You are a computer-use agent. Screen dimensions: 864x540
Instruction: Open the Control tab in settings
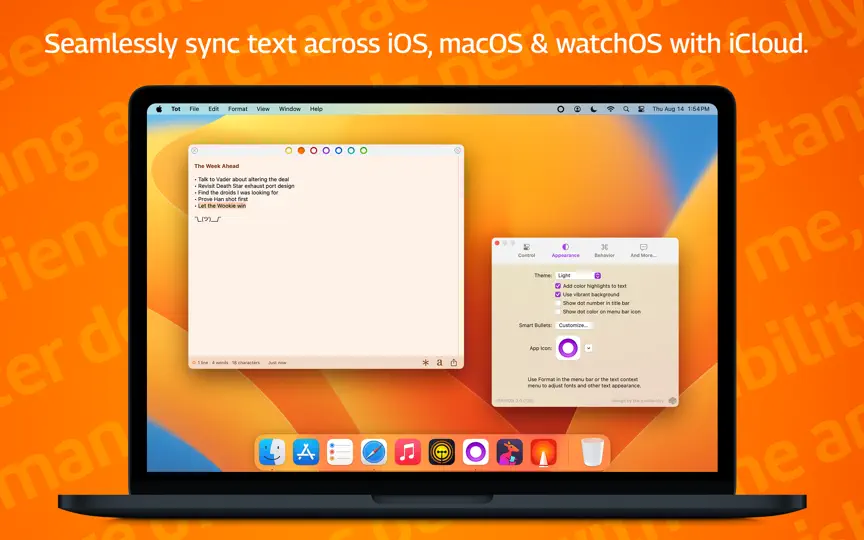click(x=526, y=251)
